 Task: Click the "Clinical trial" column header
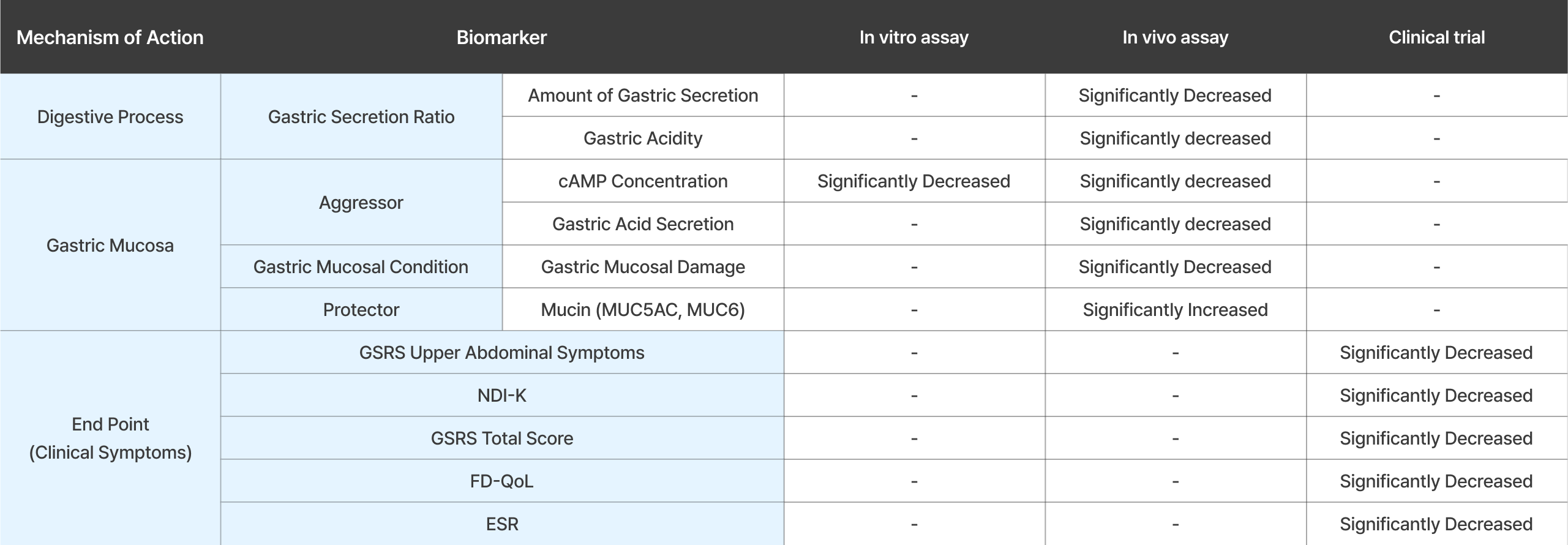tap(1436, 37)
